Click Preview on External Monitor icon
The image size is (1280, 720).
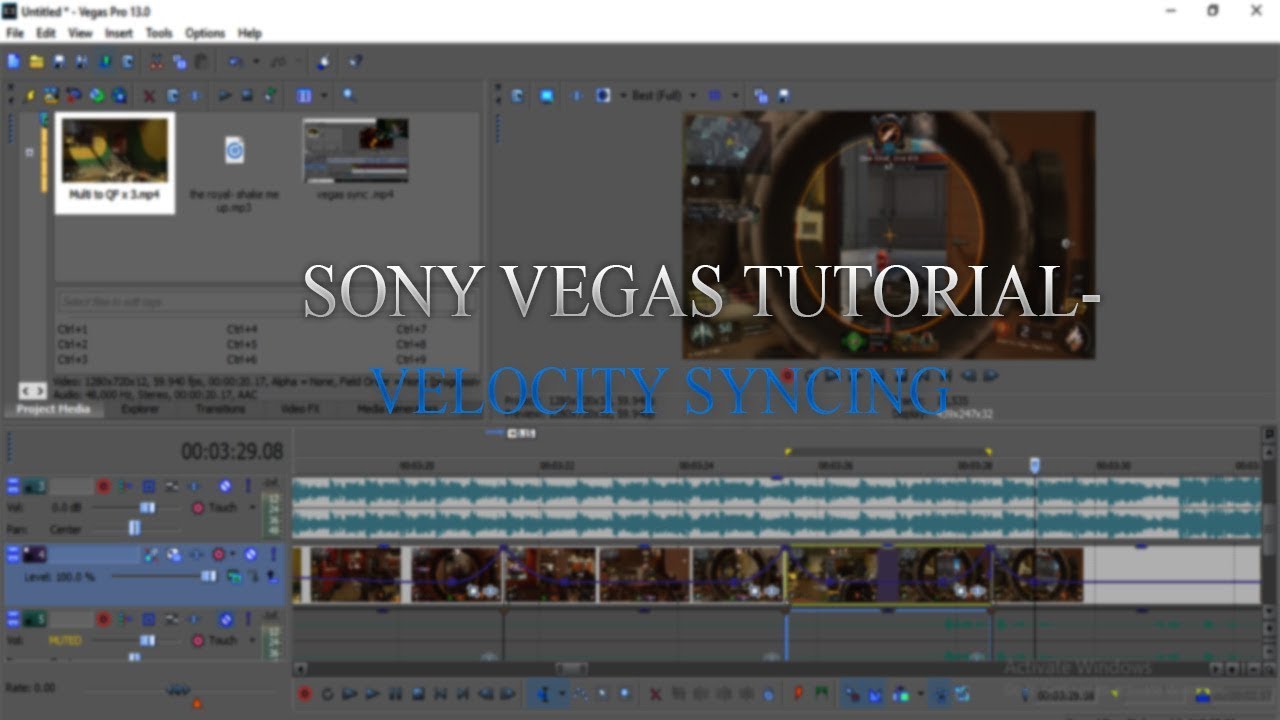point(546,96)
